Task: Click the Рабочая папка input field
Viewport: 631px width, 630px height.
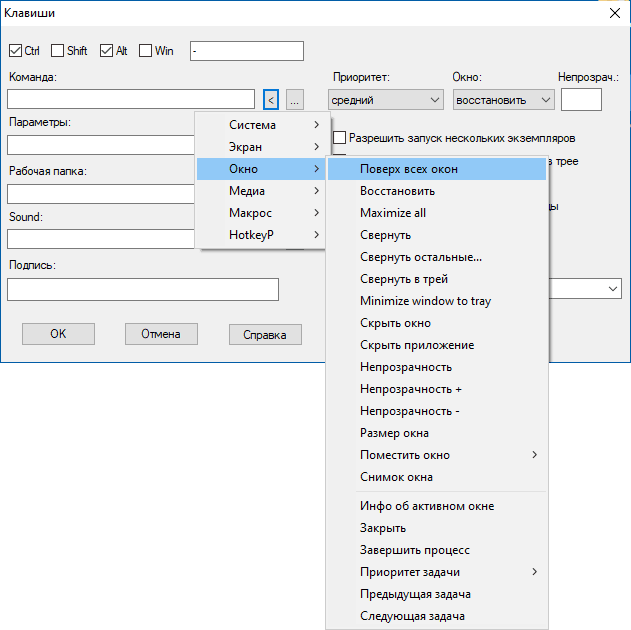Action: click(x=101, y=194)
